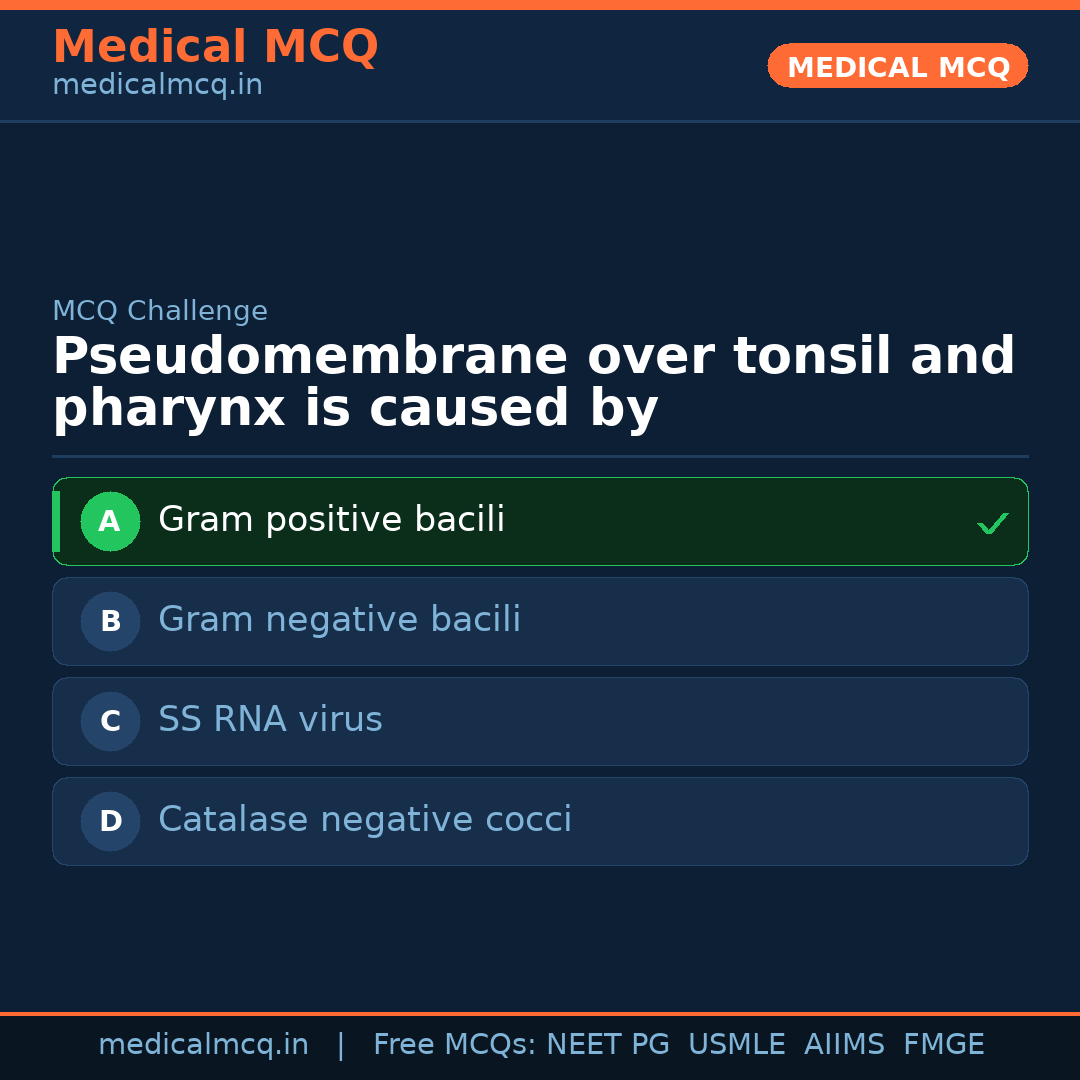This screenshot has width=1080, height=1080.
Task: Click the C option circle badge
Action: 110,721
